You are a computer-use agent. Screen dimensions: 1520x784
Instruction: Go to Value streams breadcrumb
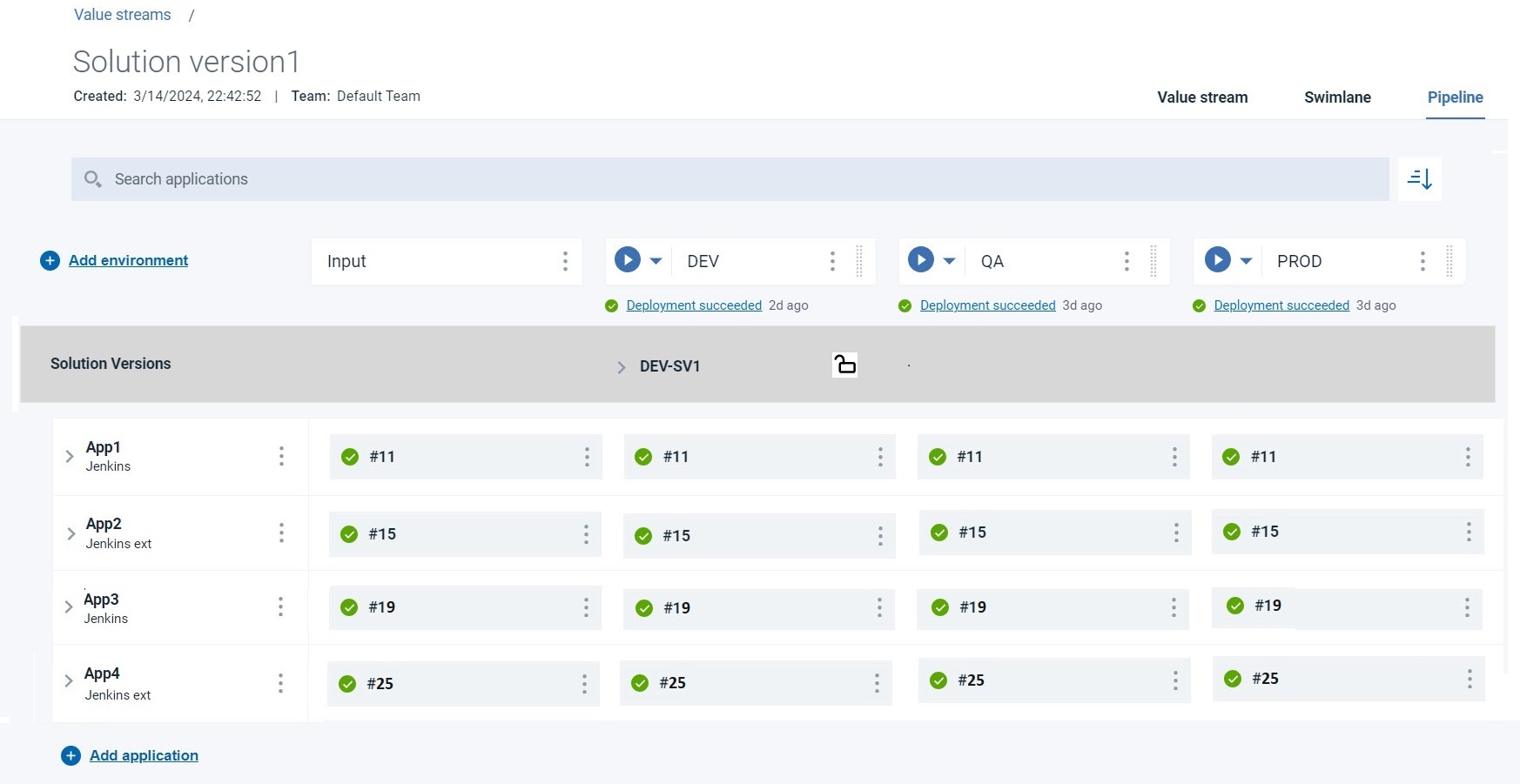click(x=123, y=15)
